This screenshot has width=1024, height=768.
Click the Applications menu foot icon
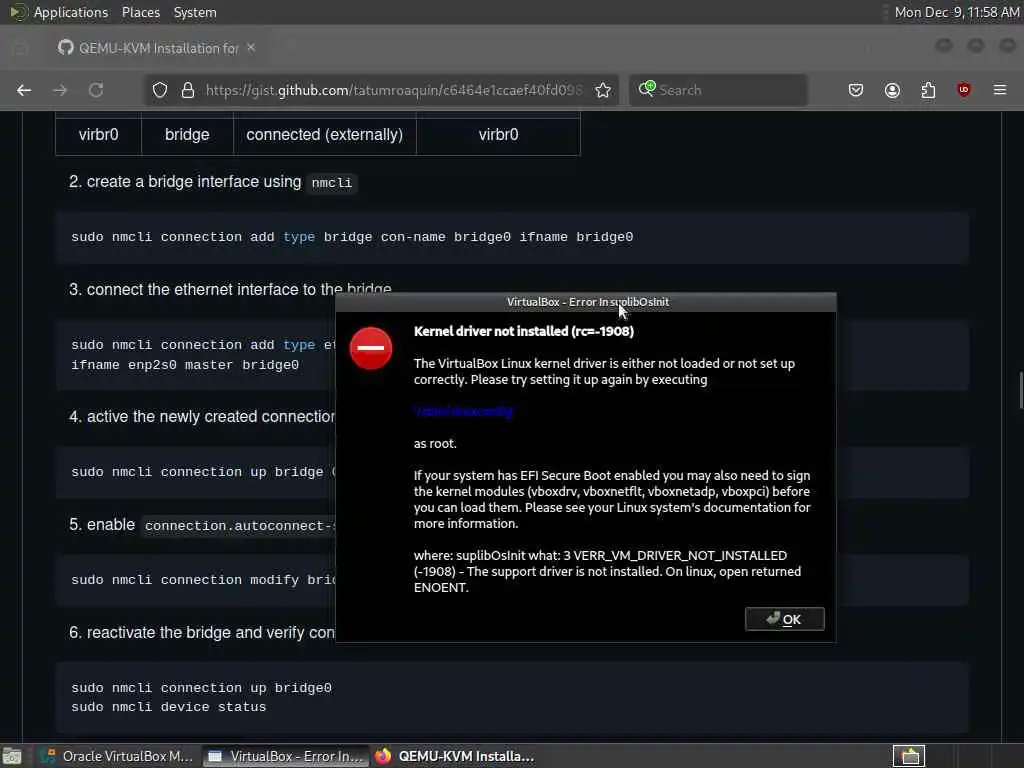[x=18, y=12]
